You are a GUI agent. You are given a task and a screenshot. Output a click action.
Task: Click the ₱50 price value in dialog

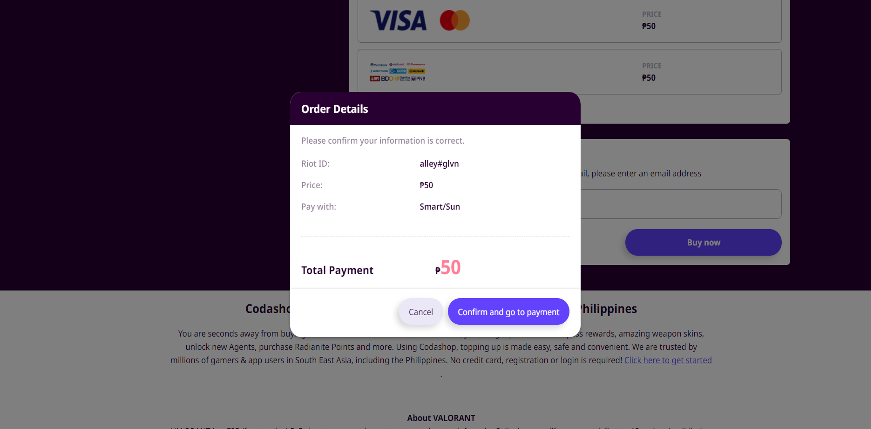[x=426, y=185]
